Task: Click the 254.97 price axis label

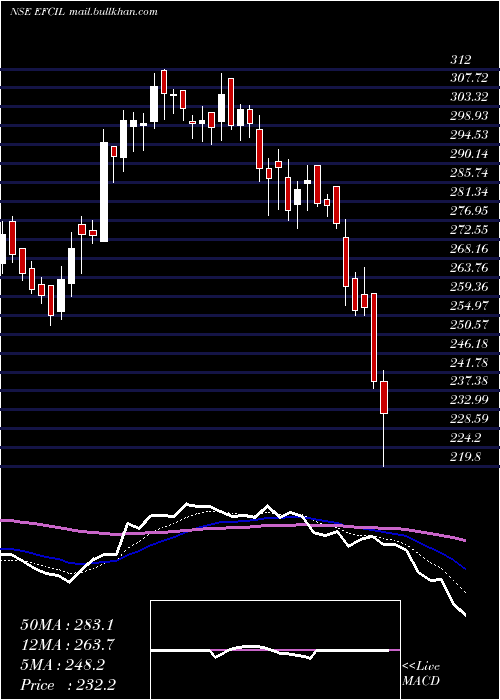Action: pyautogui.click(x=469, y=306)
